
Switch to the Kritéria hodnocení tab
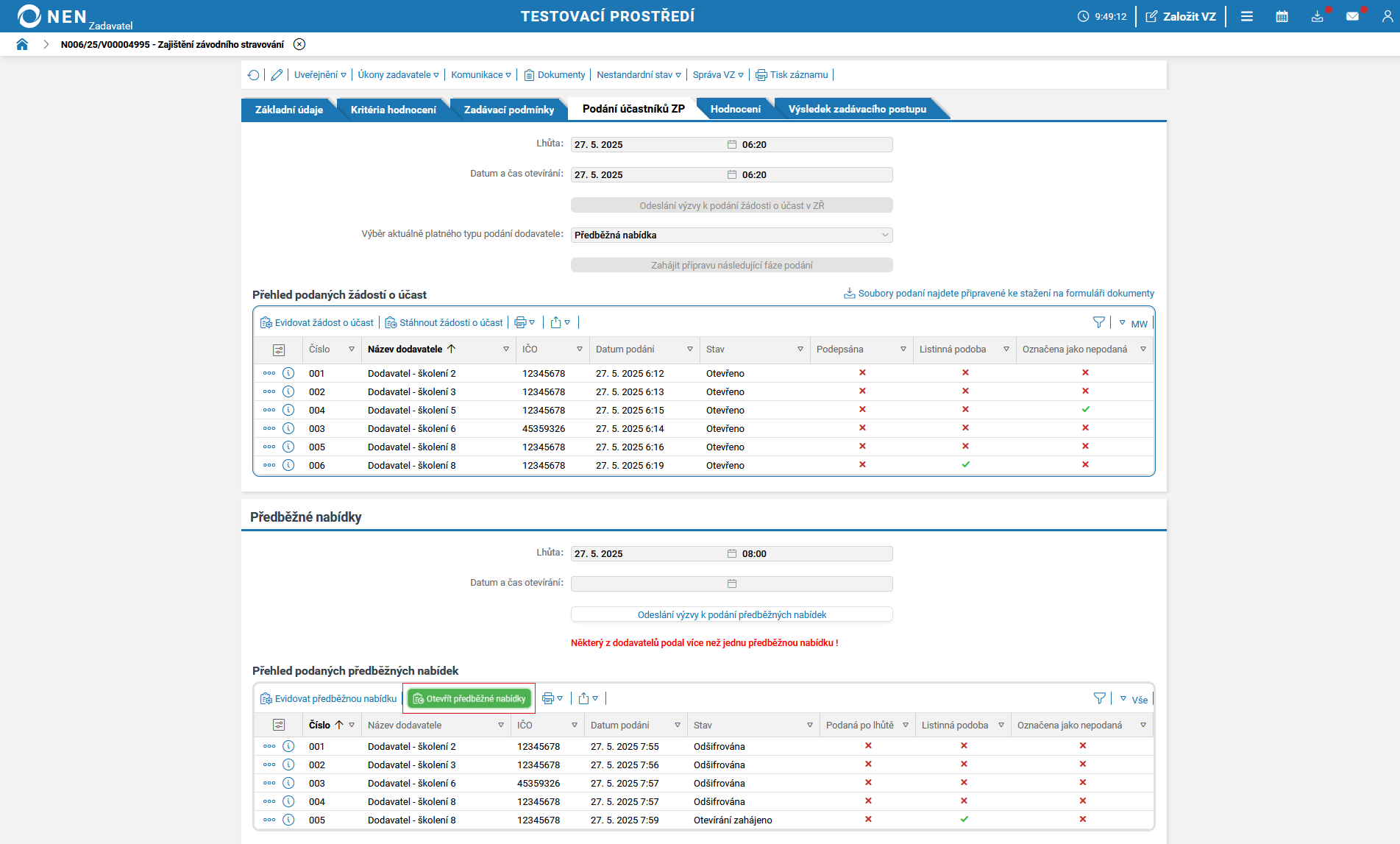coord(393,110)
